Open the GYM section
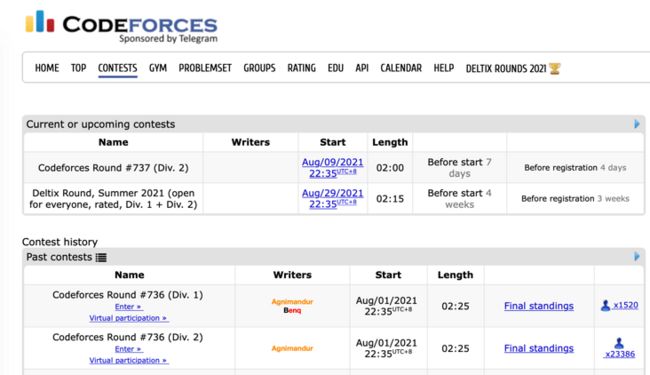 (158, 68)
